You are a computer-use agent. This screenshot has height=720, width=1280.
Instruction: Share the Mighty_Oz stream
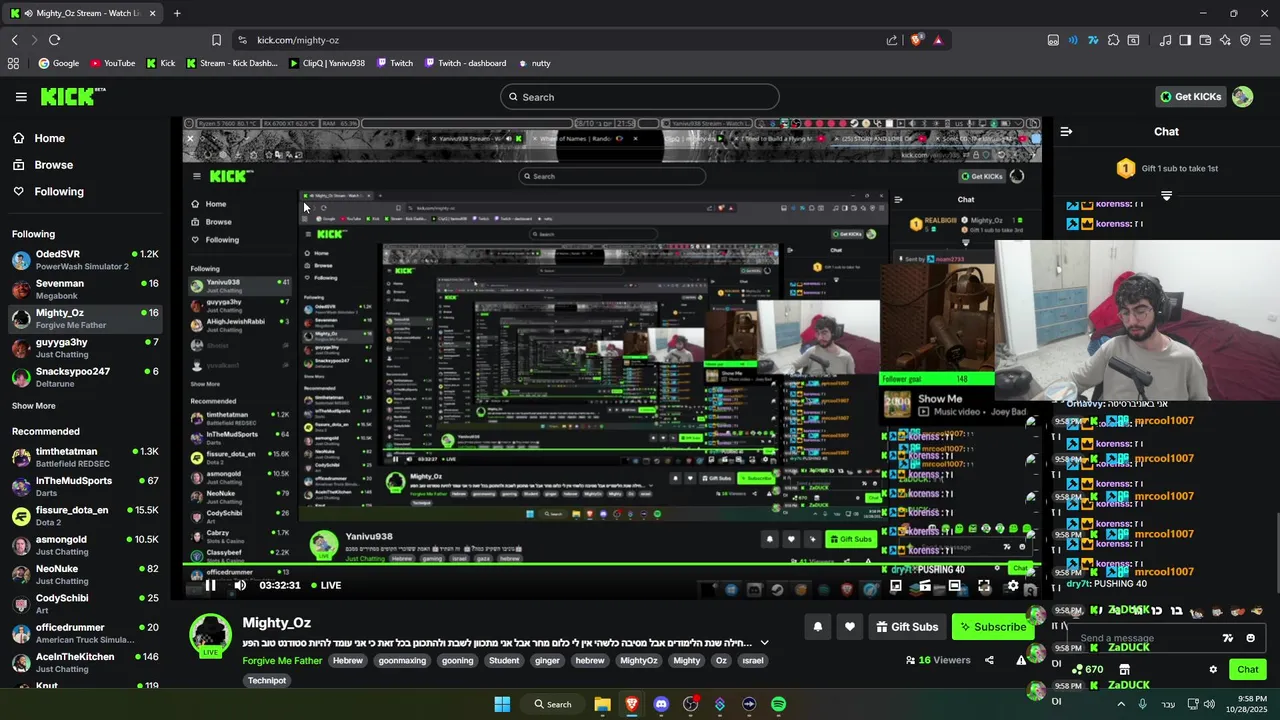(x=989, y=660)
